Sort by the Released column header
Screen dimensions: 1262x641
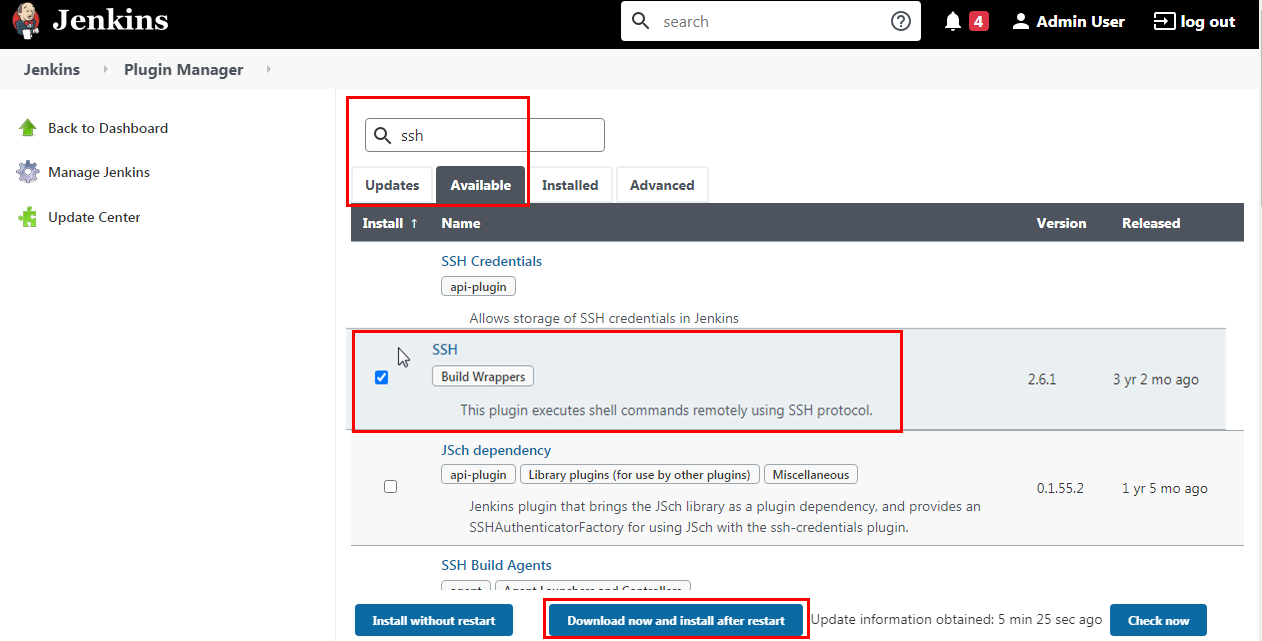pyautogui.click(x=1151, y=223)
